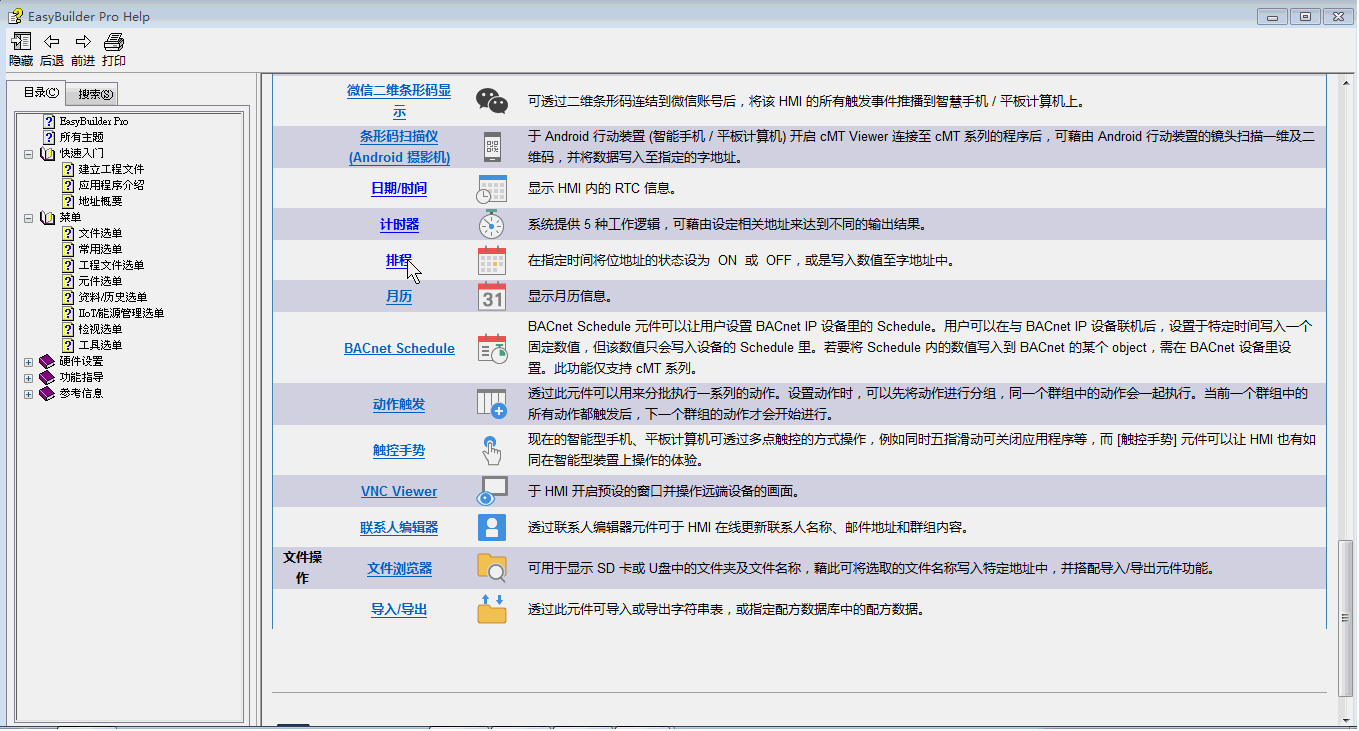1359x731 pixels.
Task: Select 资料/历史选单 in the tree
Action: coord(112,297)
